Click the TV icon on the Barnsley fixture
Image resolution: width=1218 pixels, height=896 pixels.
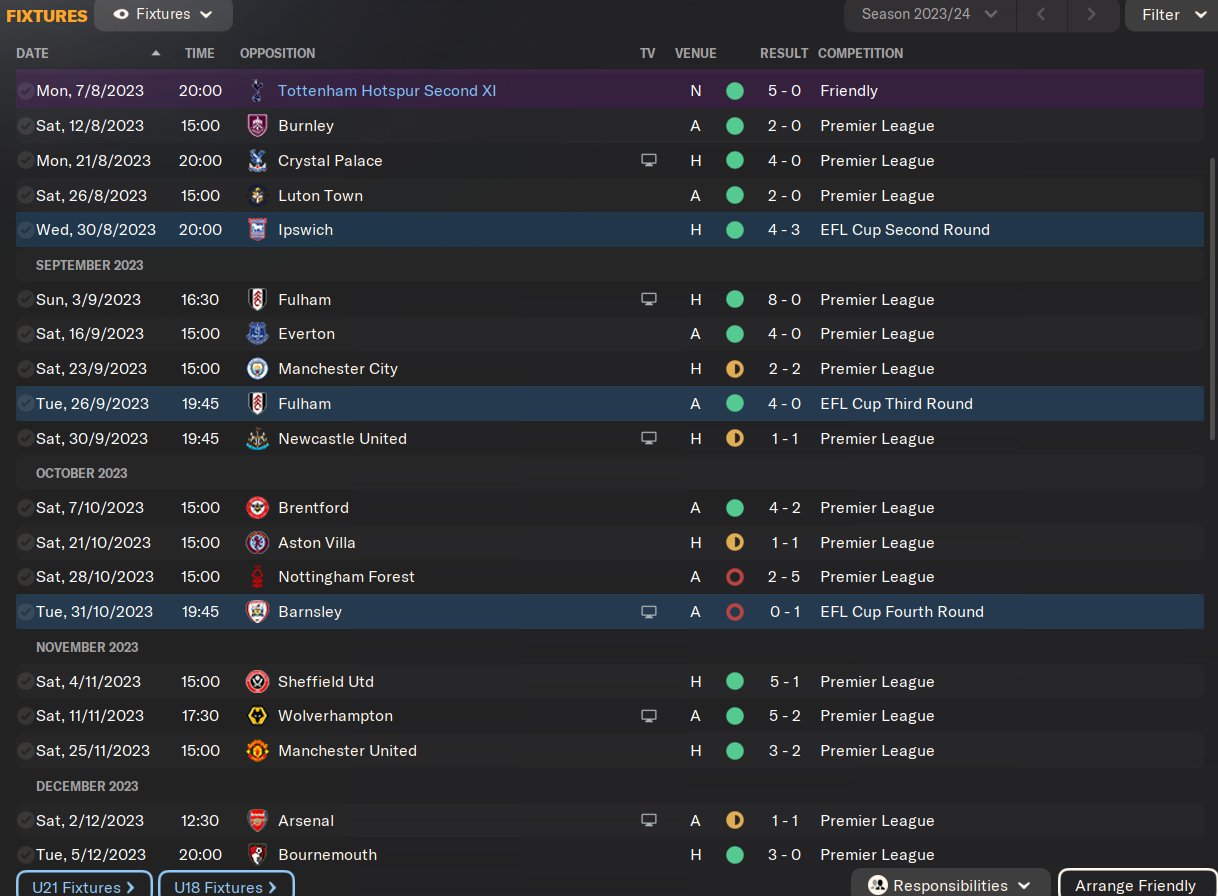coord(649,612)
